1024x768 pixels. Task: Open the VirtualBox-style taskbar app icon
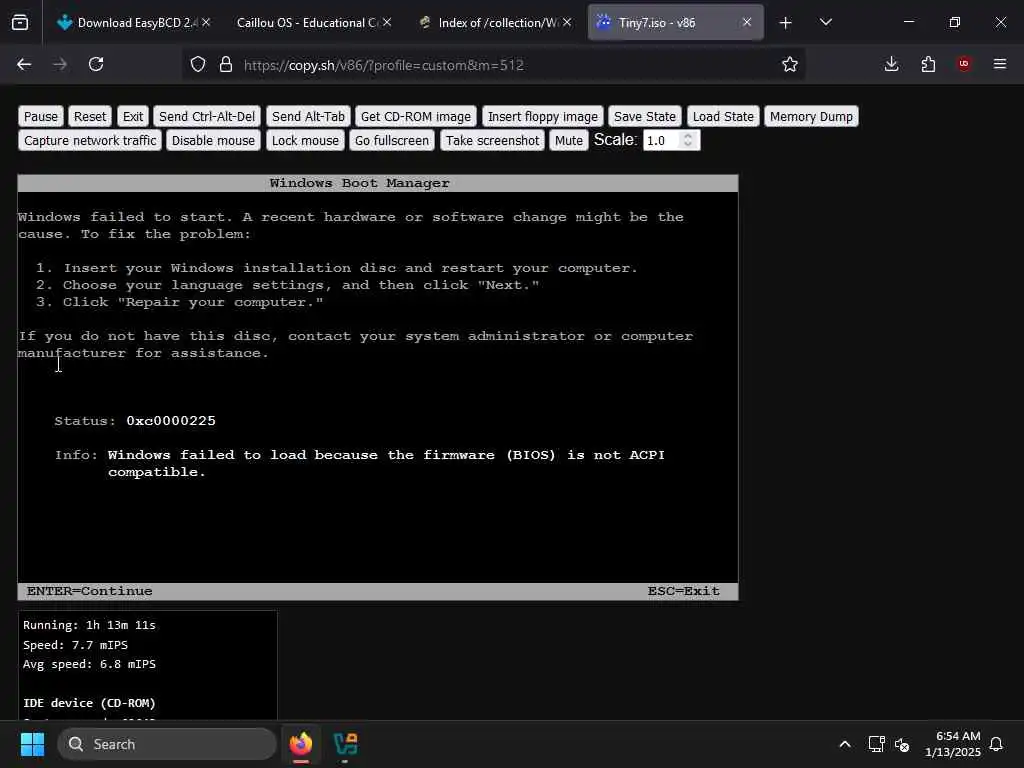click(x=345, y=744)
